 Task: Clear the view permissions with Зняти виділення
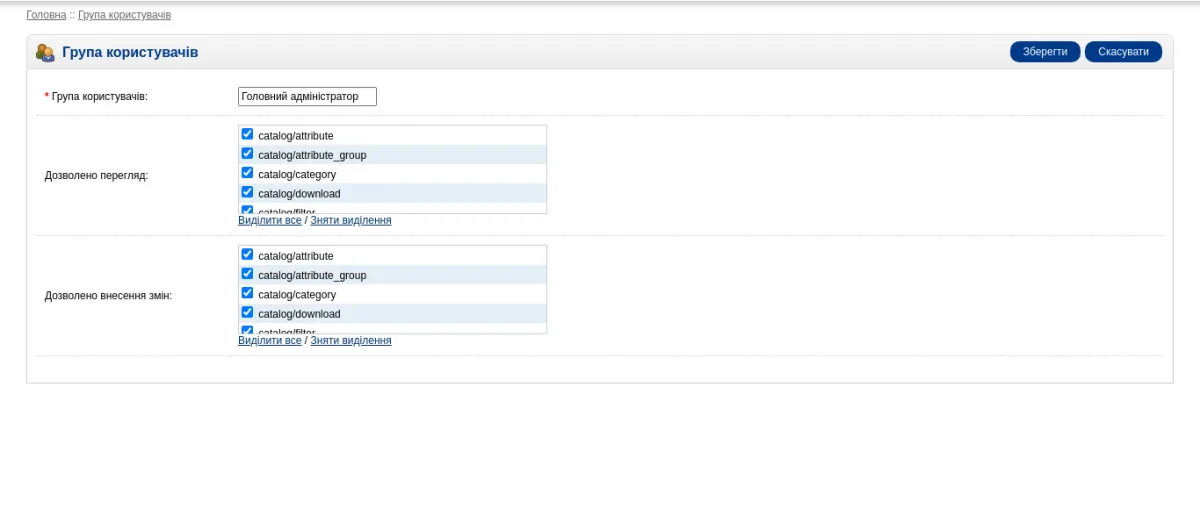click(351, 220)
